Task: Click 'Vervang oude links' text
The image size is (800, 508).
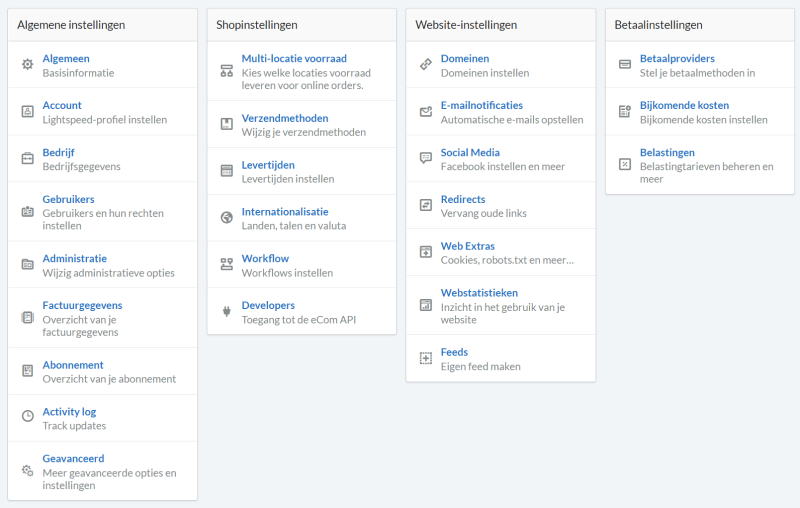Action: [483, 213]
